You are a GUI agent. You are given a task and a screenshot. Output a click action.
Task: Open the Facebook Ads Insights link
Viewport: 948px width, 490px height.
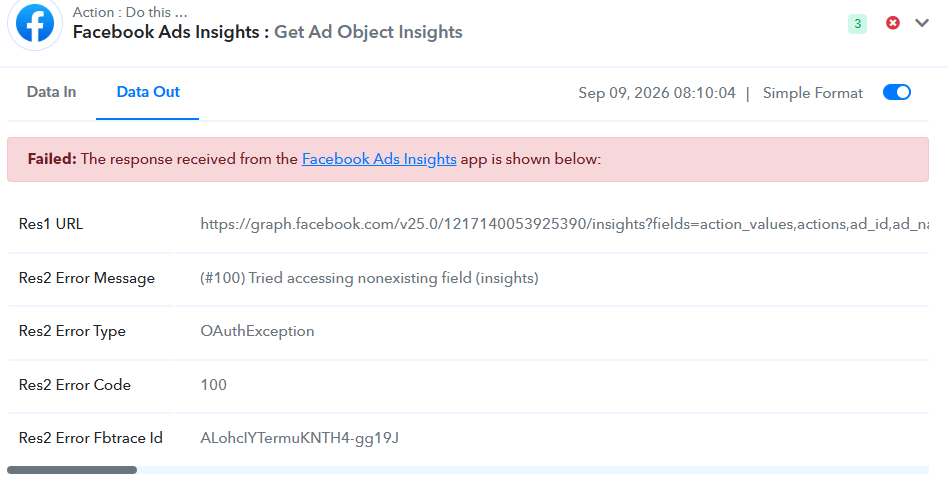(x=379, y=159)
